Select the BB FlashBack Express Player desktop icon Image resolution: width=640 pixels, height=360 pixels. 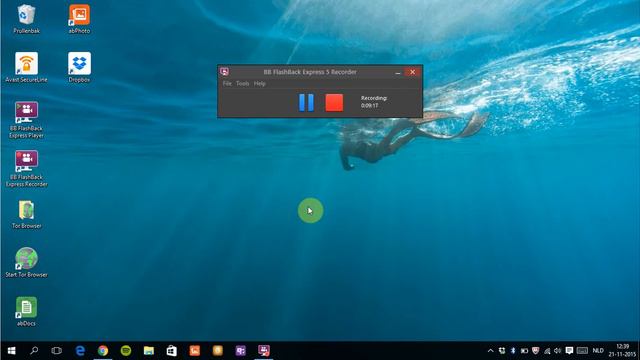click(x=26, y=120)
